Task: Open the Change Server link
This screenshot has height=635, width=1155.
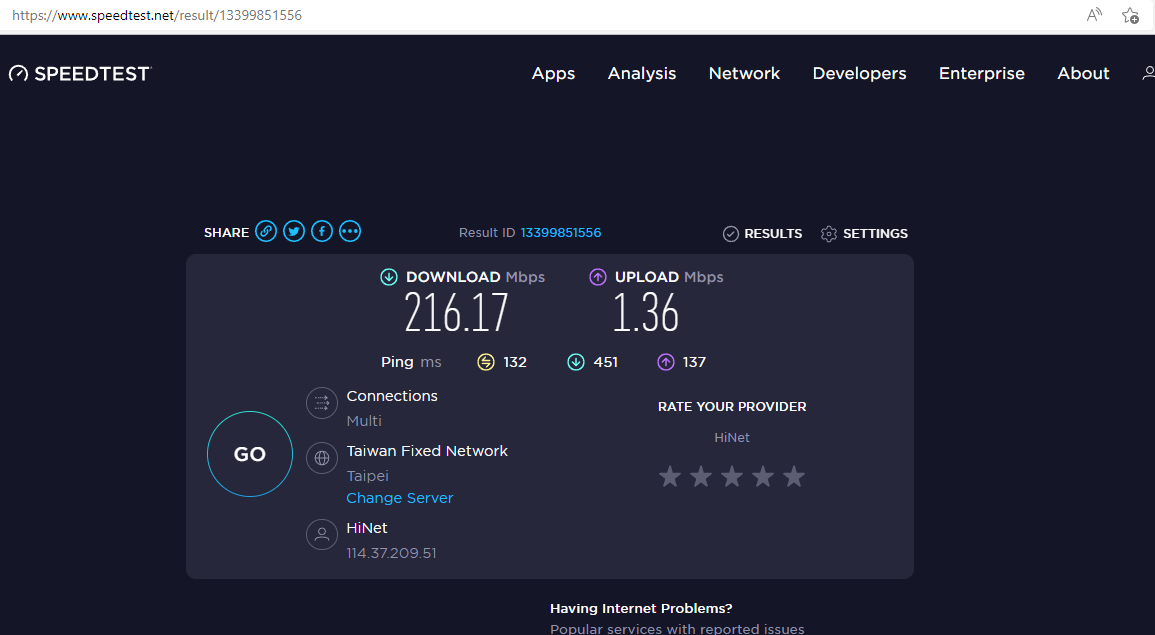Action: pyautogui.click(x=399, y=498)
